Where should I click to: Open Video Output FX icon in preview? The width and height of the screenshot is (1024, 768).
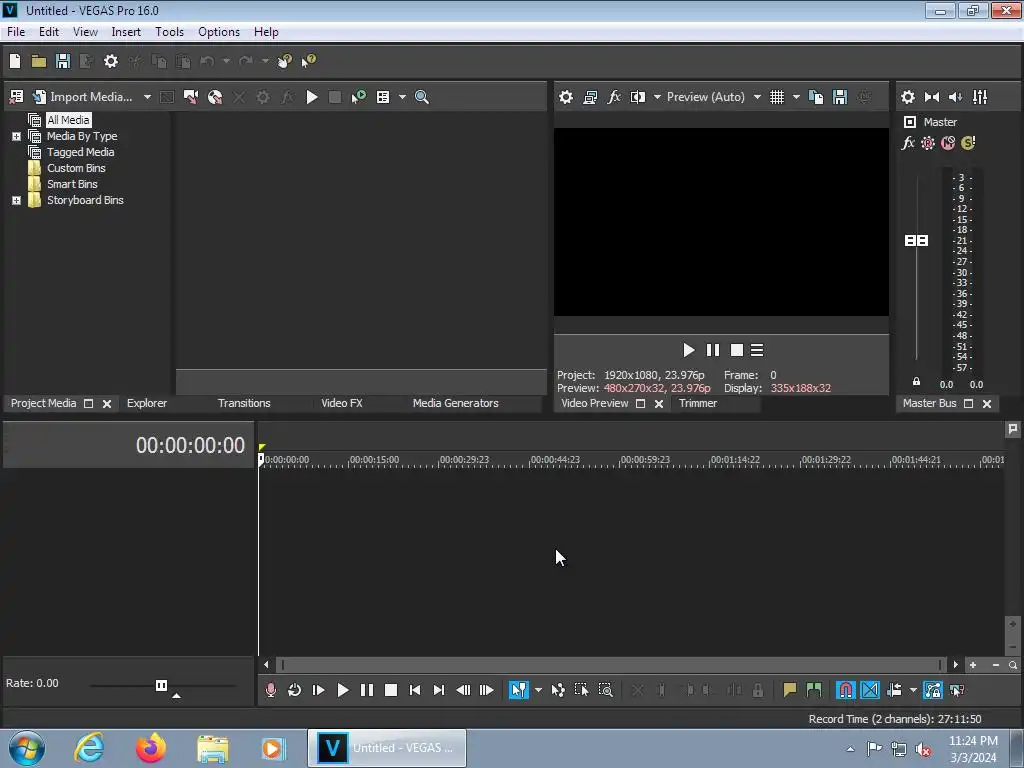tap(614, 97)
